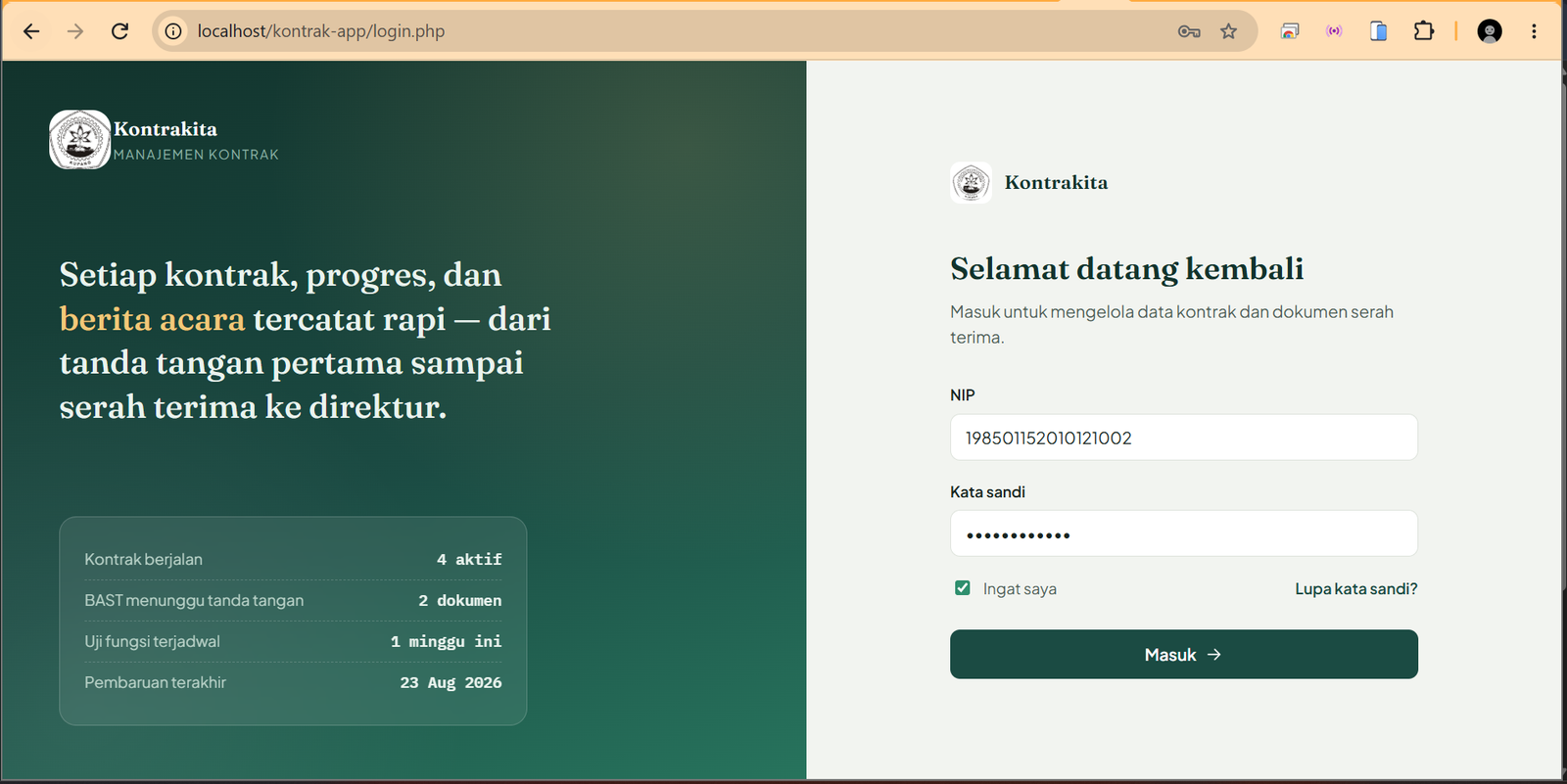The height and width of the screenshot is (784, 1567).
Task: Open saved passwords key icon
Action: point(1189,31)
